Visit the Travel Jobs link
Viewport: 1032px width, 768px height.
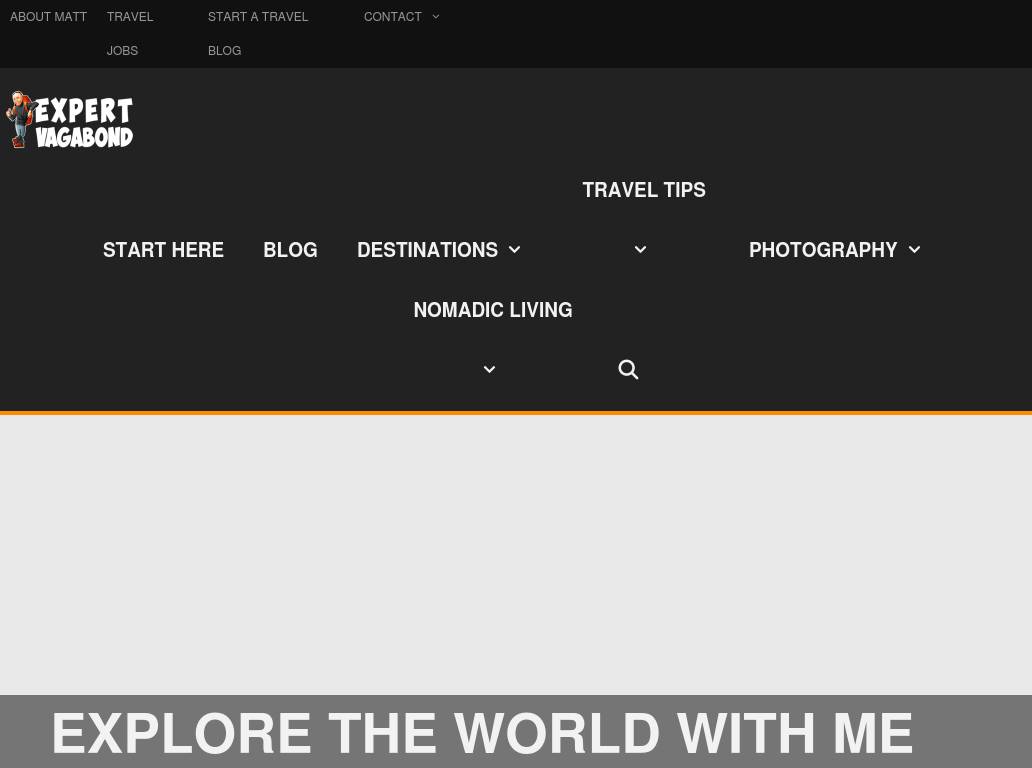click(129, 33)
